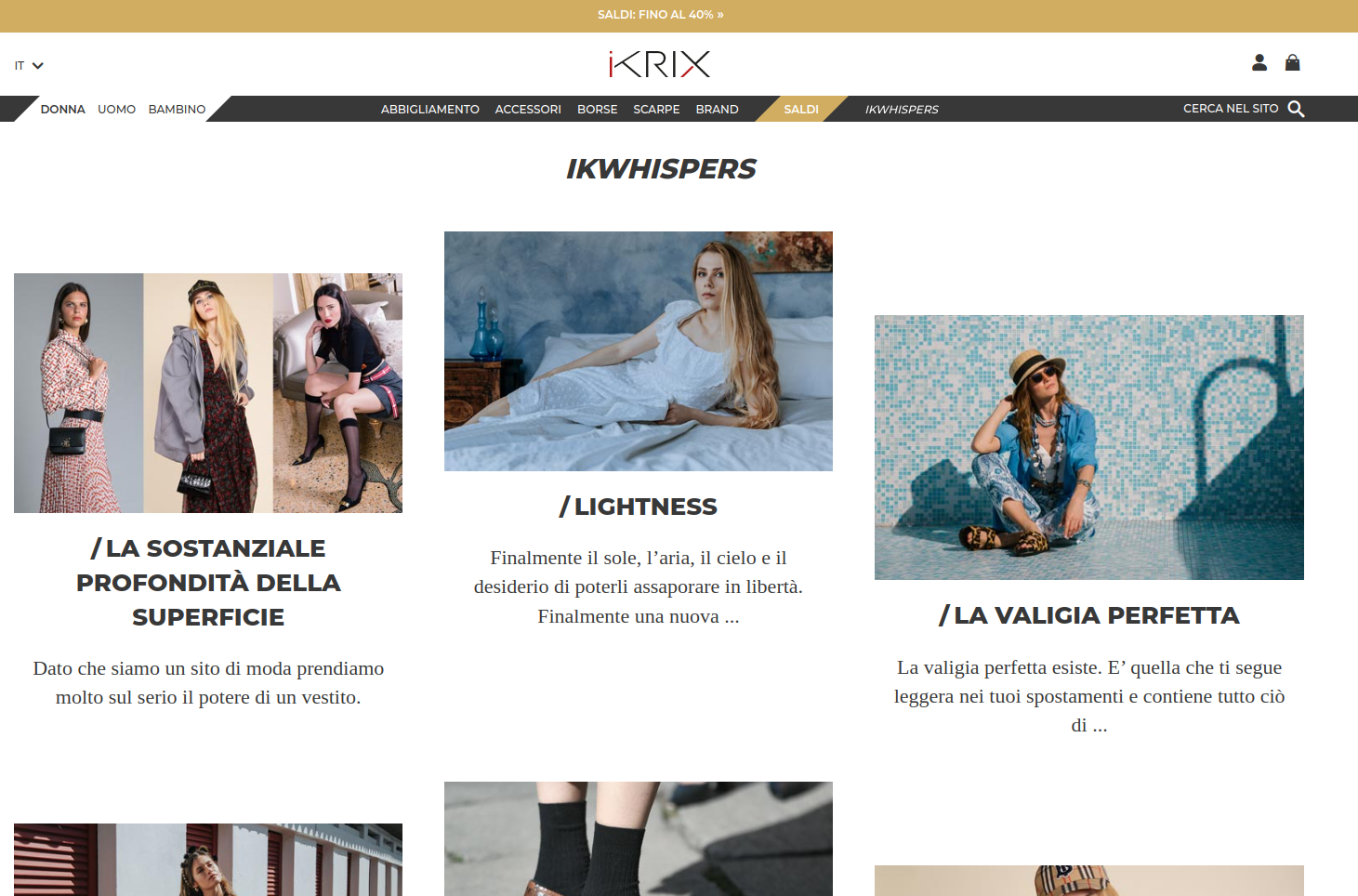Open the SALDI sale tab
Viewport: 1358px width, 896px height.
(x=801, y=109)
